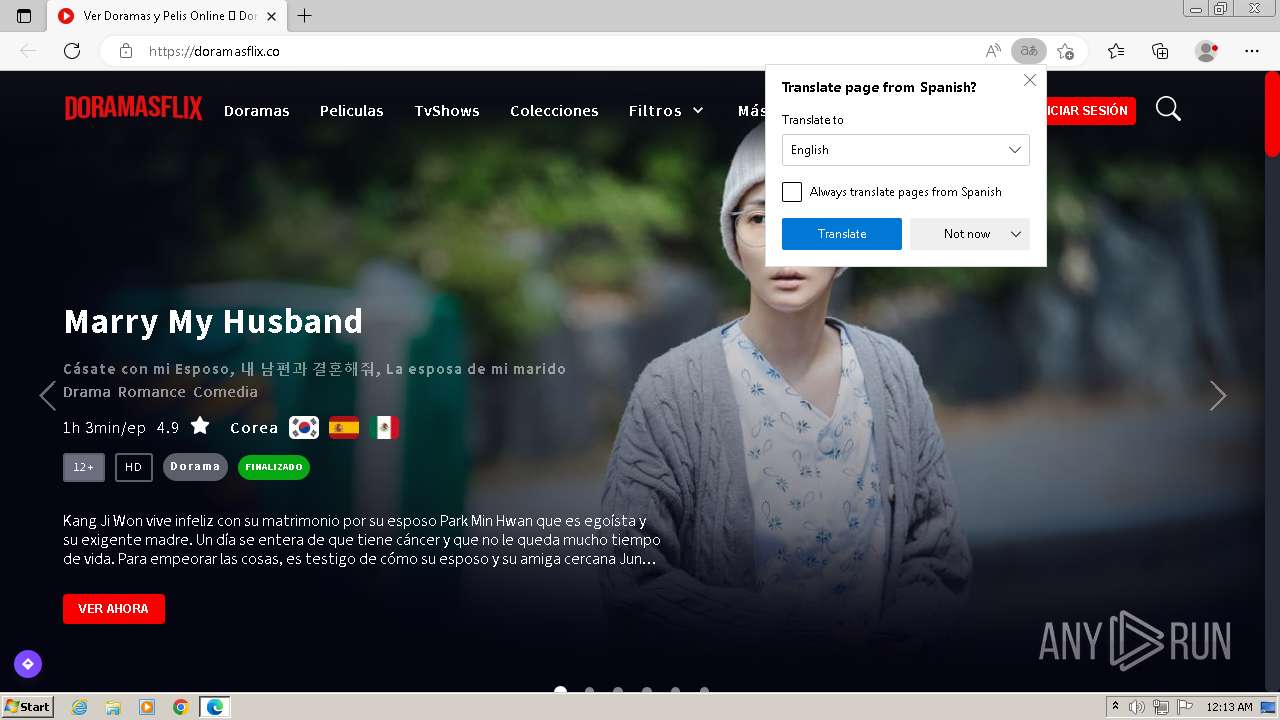This screenshot has height=720, width=1280.
Task: Add page to favorites star icon
Action: tap(1065, 51)
